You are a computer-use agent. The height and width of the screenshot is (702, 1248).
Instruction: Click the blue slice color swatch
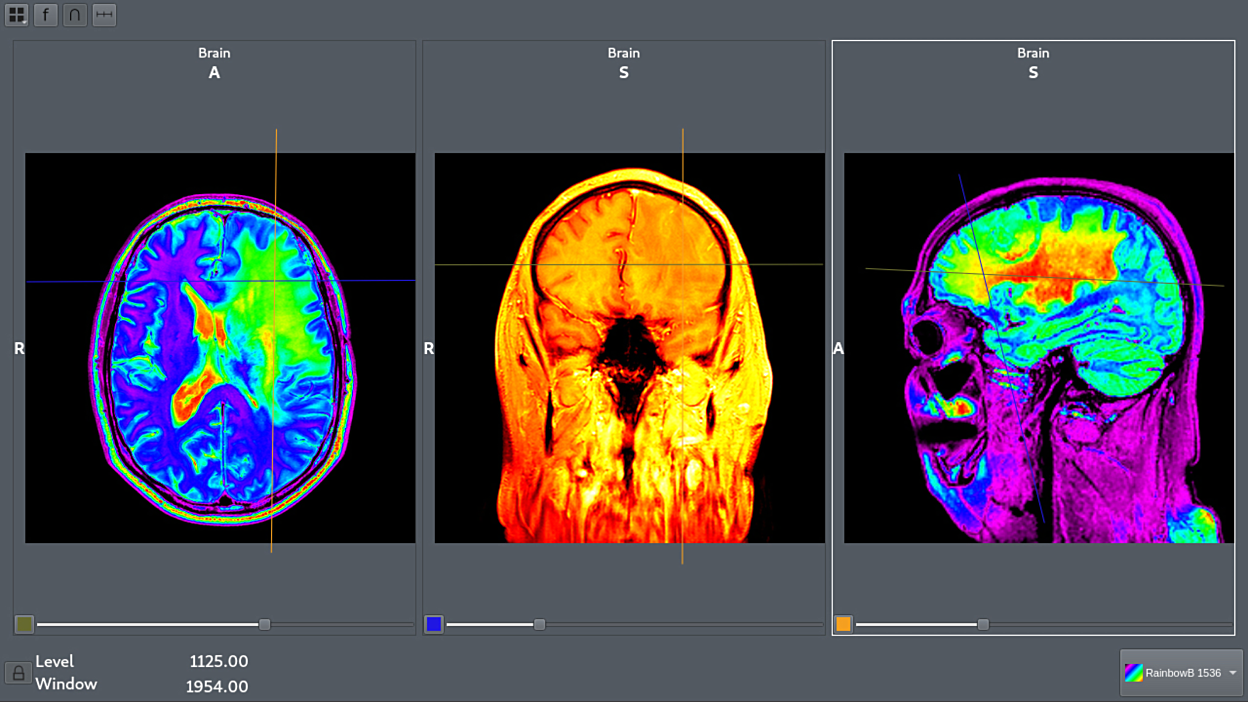point(434,624)
